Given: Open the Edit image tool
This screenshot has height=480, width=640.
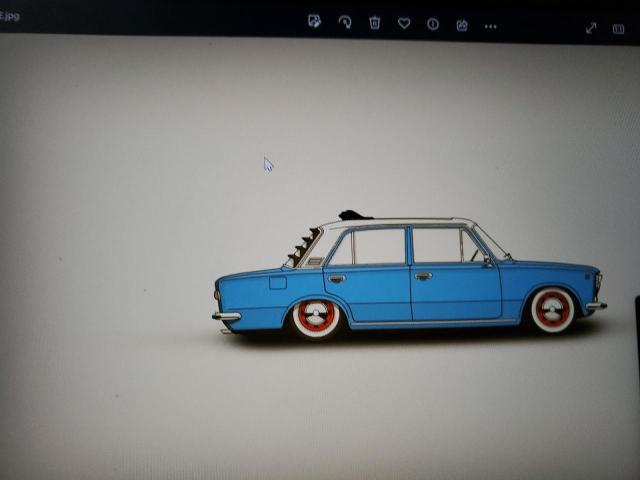Looking at the screenshot, I should (x=314, y=22).
